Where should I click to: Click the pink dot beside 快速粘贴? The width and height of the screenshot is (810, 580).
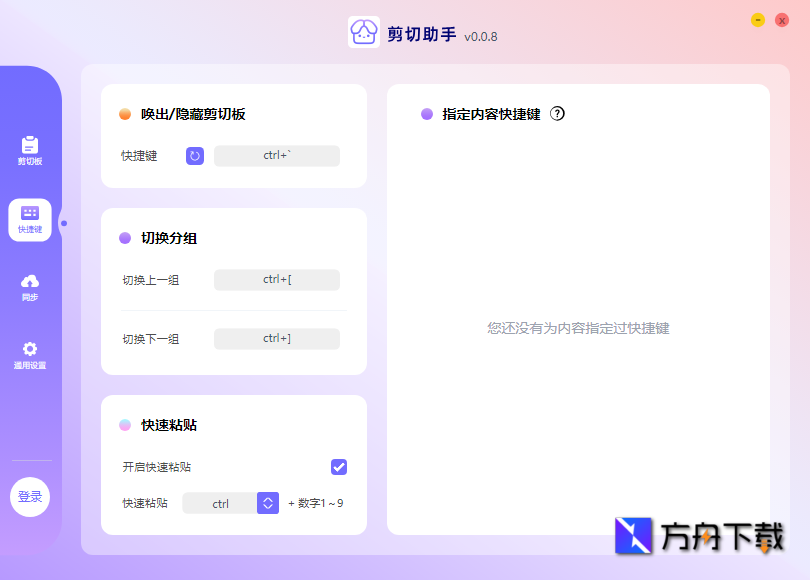coord(124,425)
